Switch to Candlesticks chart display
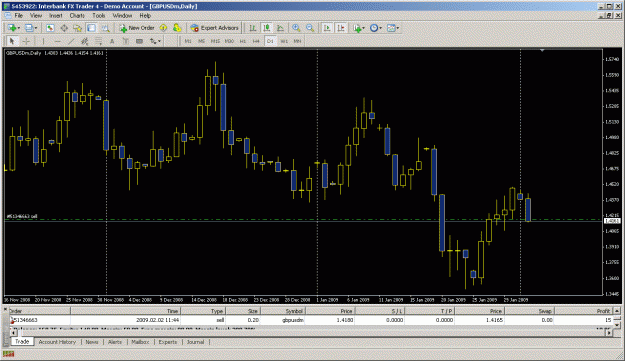The width and height of the screenshot is (625, 361). (x=267, y=28)
